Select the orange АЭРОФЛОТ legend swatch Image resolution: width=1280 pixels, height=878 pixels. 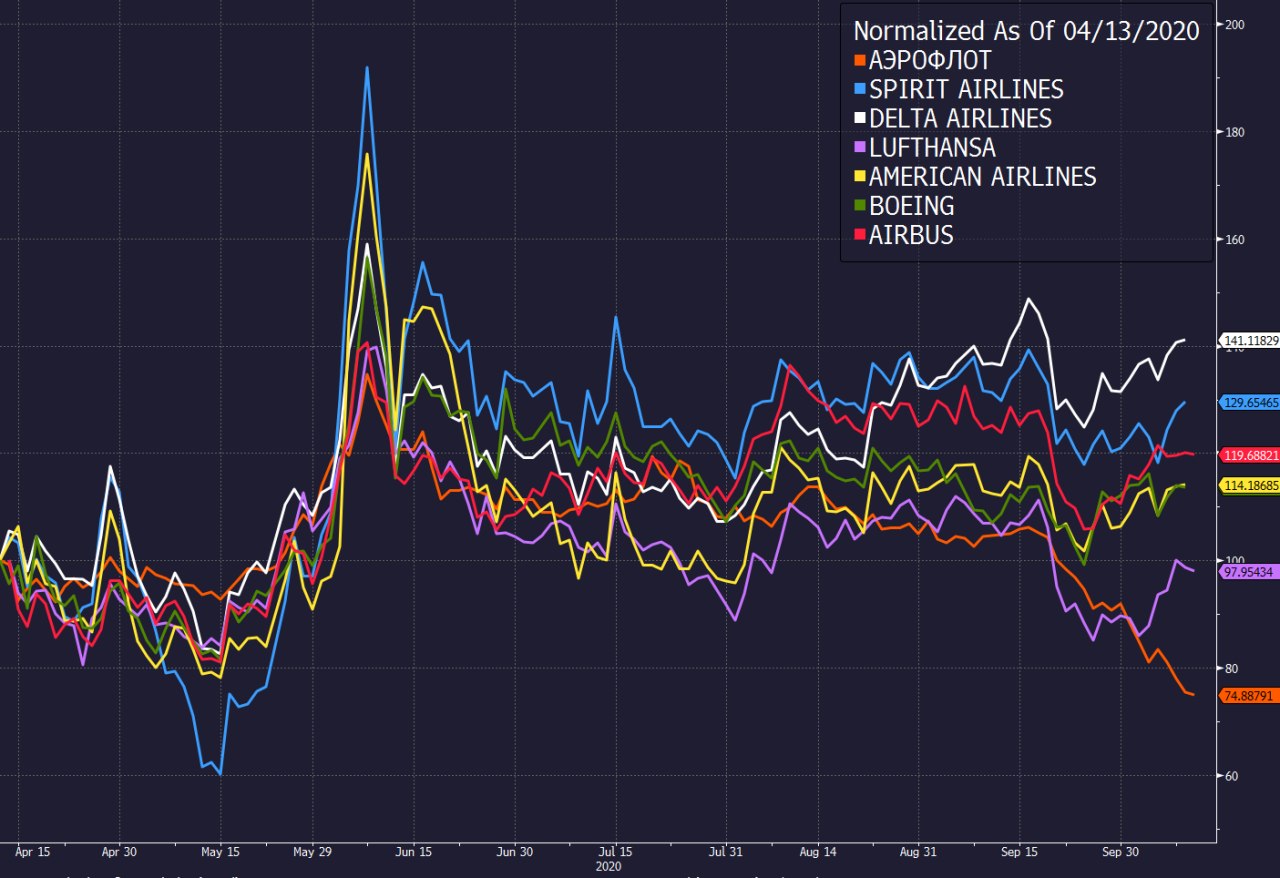tap(859, 61)
